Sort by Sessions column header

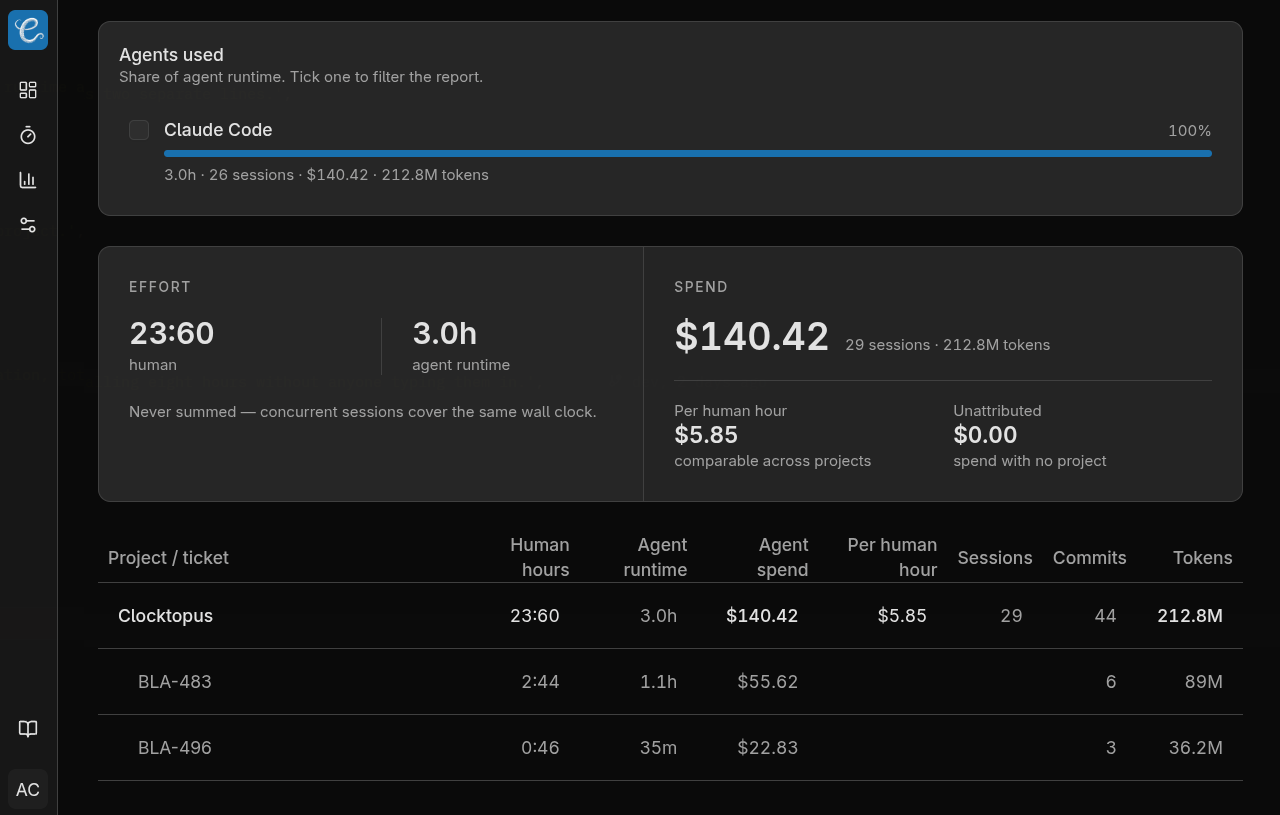pos(995,558)
